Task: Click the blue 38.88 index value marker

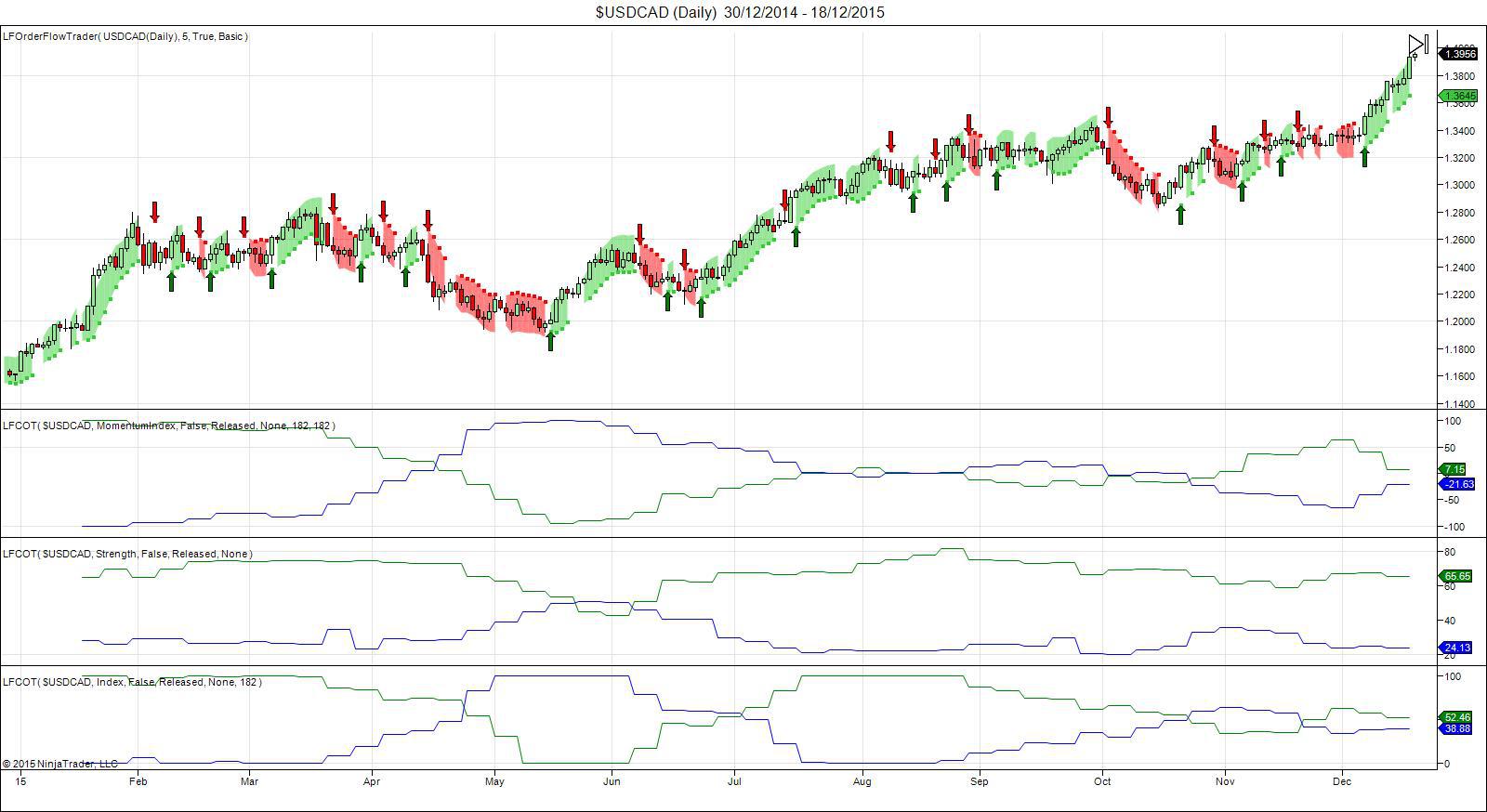Action: click(1457, 729)
